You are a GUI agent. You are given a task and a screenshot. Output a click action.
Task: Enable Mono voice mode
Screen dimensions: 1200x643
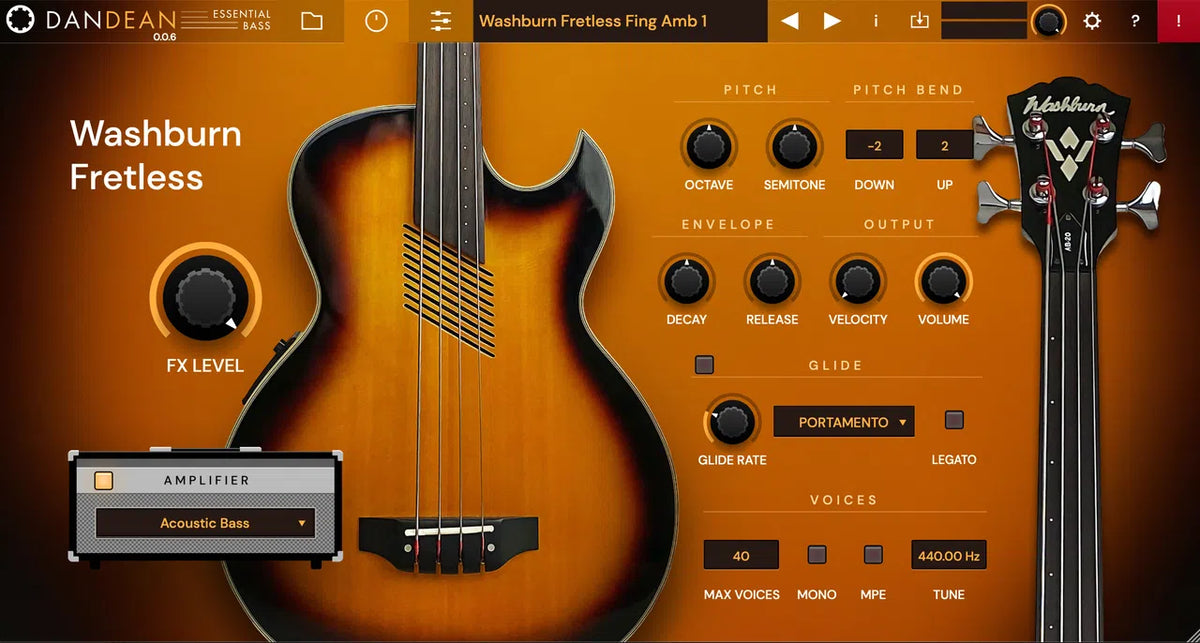click(x=816, y=554)
